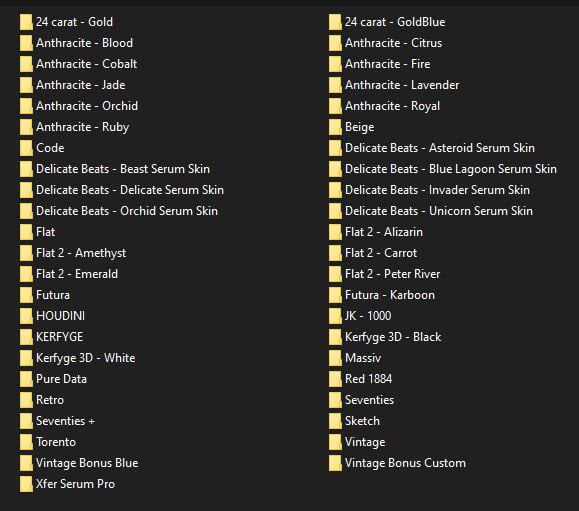This screenshot has width=579, height=511.
Task: Select the Anthracite - Citrus folder icon
Action: [x=335, y=43]
